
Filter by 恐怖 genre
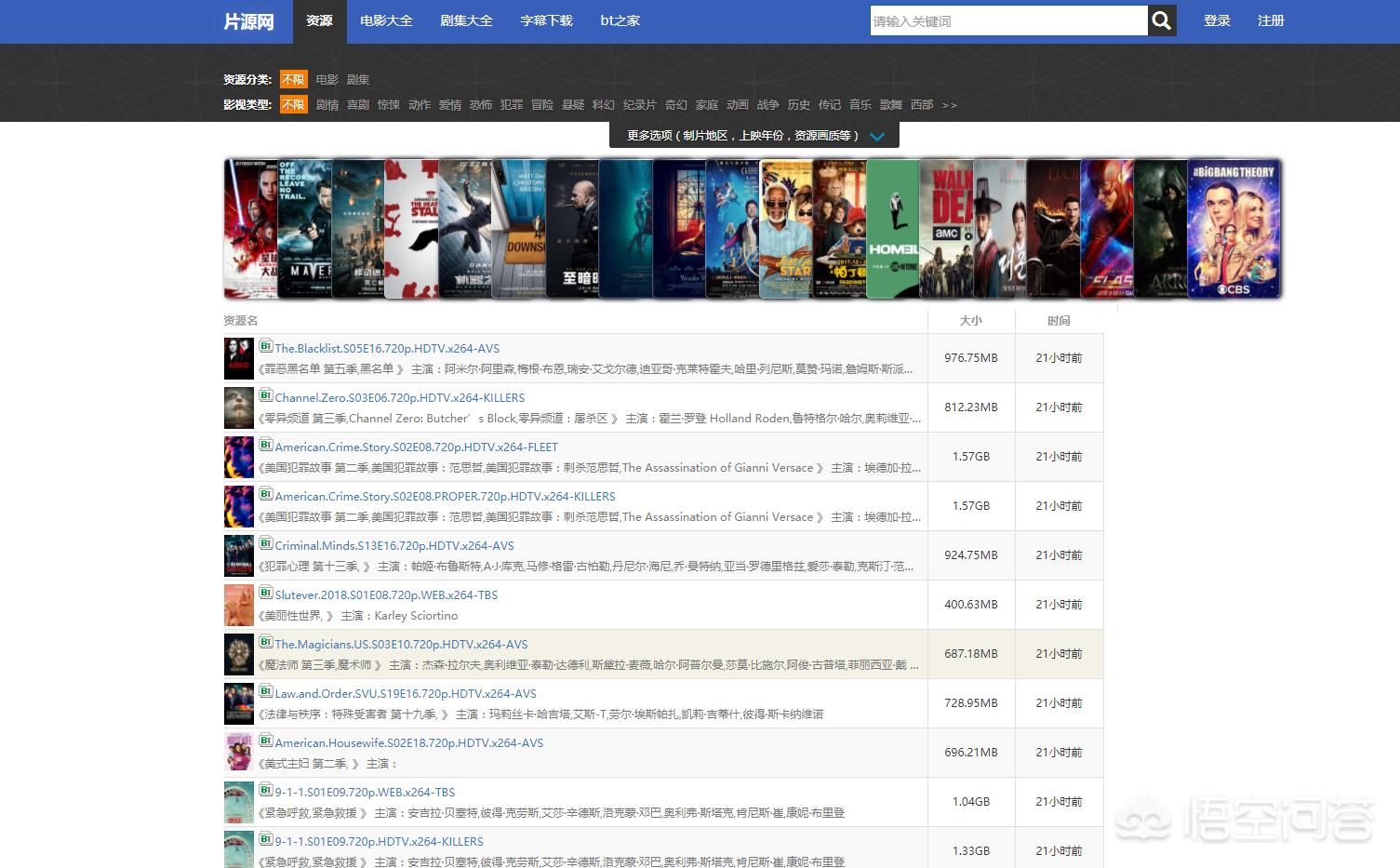pyautogui.click(x=481, y=105)
